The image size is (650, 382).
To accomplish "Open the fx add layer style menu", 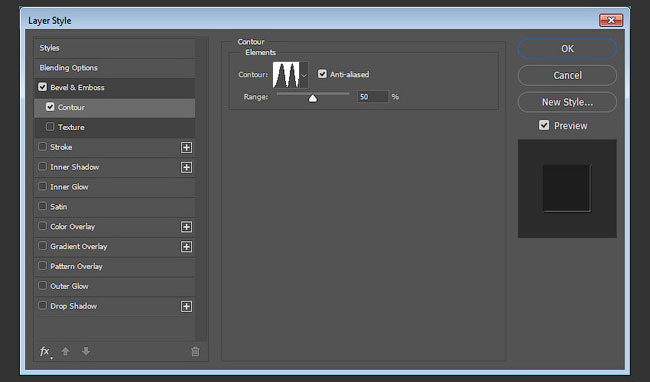I will point(45,352).
